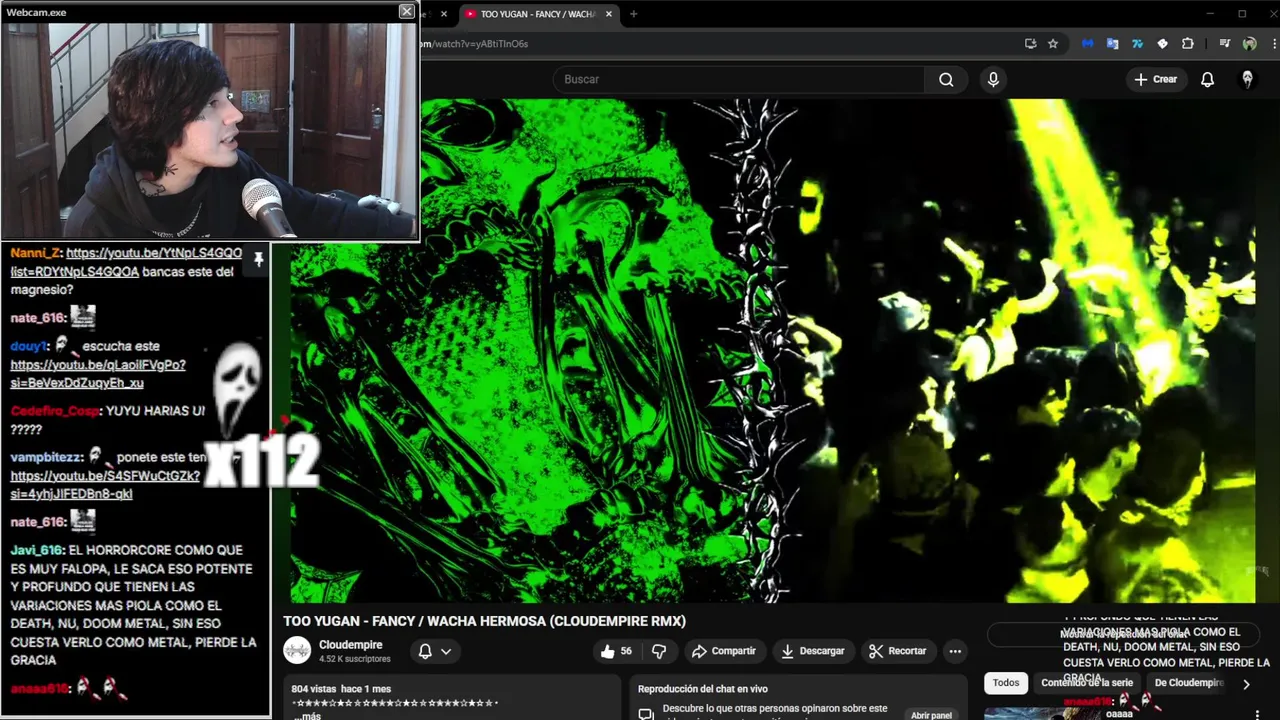Open vampbitezz's youtu.be link in chat

pyautogui.click(x=105, y=485)
